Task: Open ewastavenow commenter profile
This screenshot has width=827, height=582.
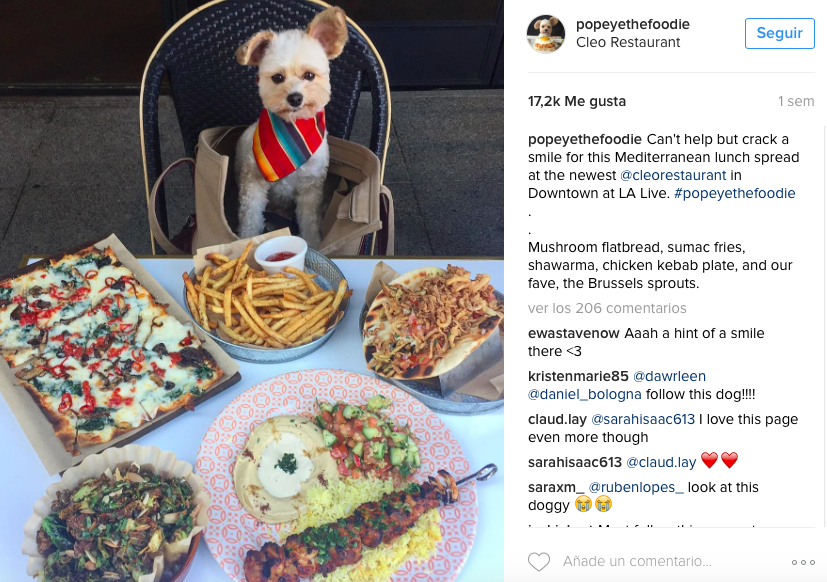Action: pyautogui.click(x=573, y=333)
